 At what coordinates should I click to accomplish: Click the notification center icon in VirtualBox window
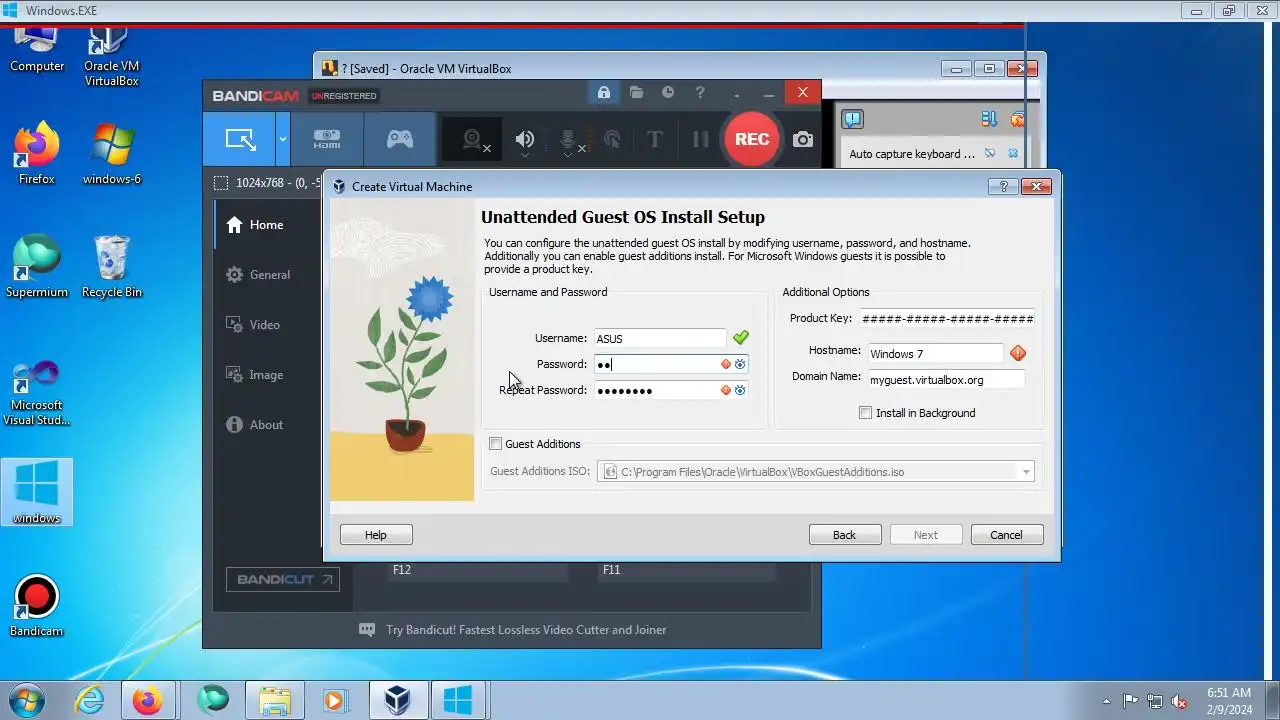852,119
